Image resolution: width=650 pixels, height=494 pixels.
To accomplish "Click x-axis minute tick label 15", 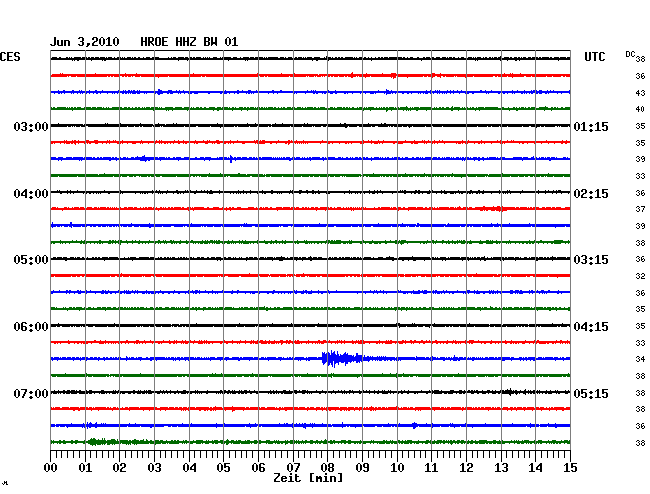I will click(x=570, y=467).
